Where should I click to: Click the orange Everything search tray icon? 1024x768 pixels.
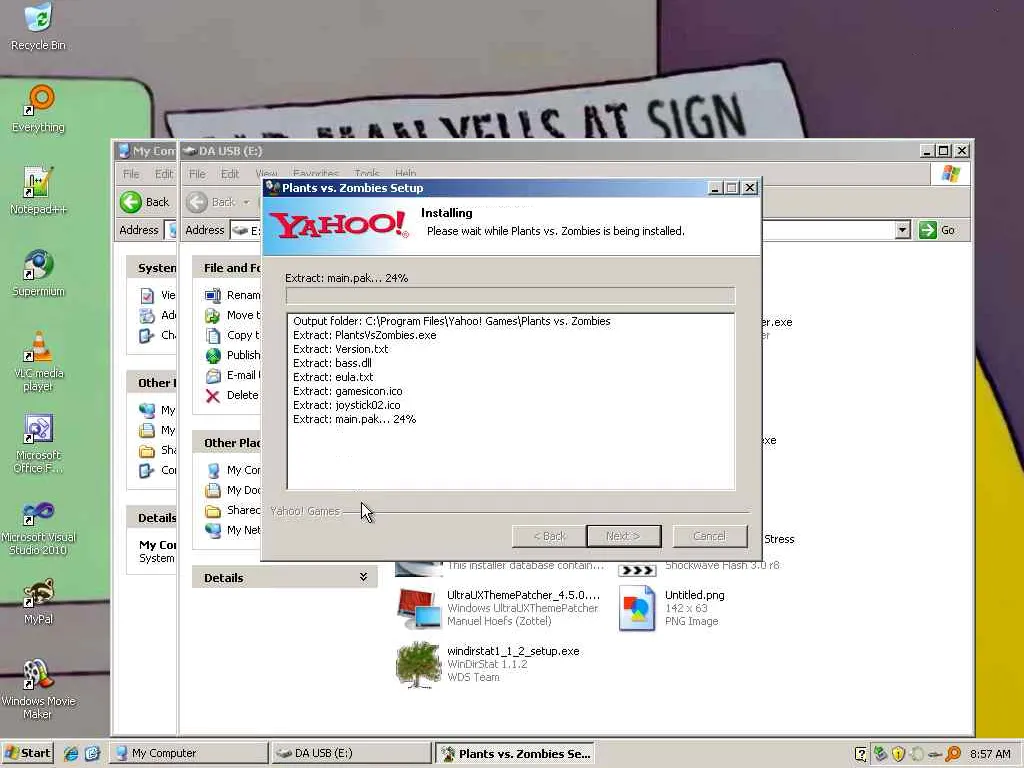(x=953, y=754)
